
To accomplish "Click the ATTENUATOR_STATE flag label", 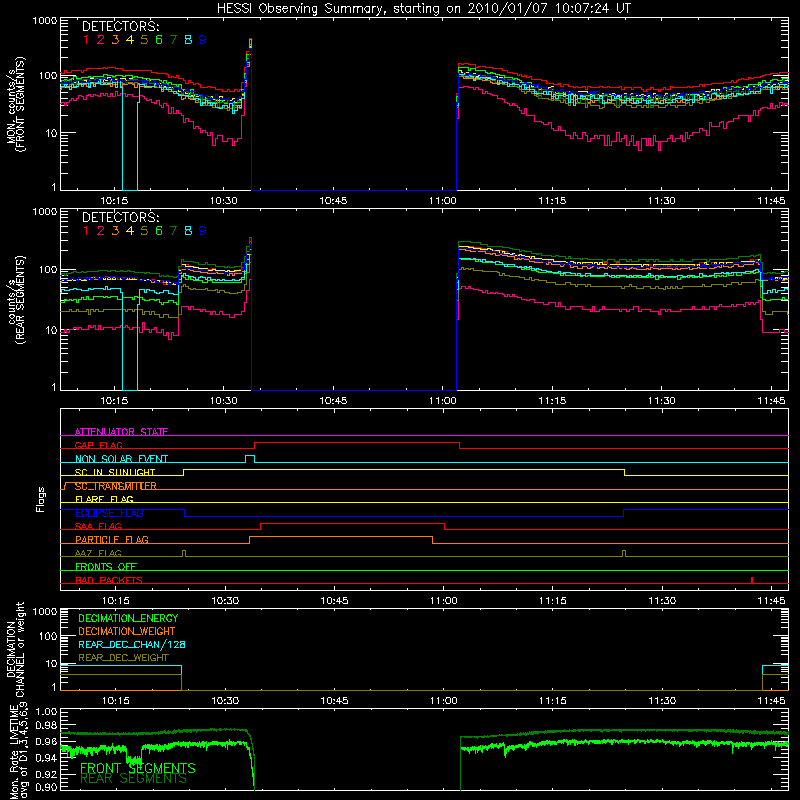I will [121, 432].
